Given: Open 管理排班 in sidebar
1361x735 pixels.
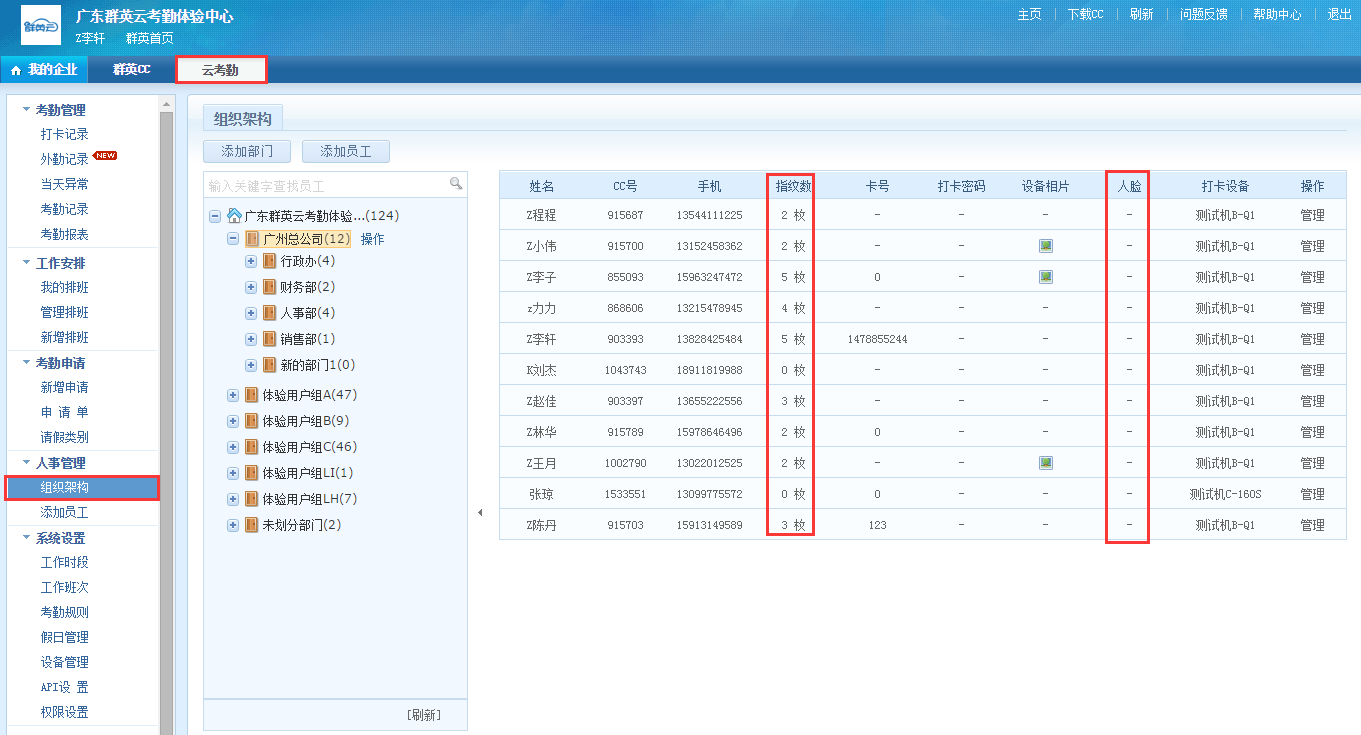Looking at the screenshot, I should pyautogui.click(x=64, y=312).
